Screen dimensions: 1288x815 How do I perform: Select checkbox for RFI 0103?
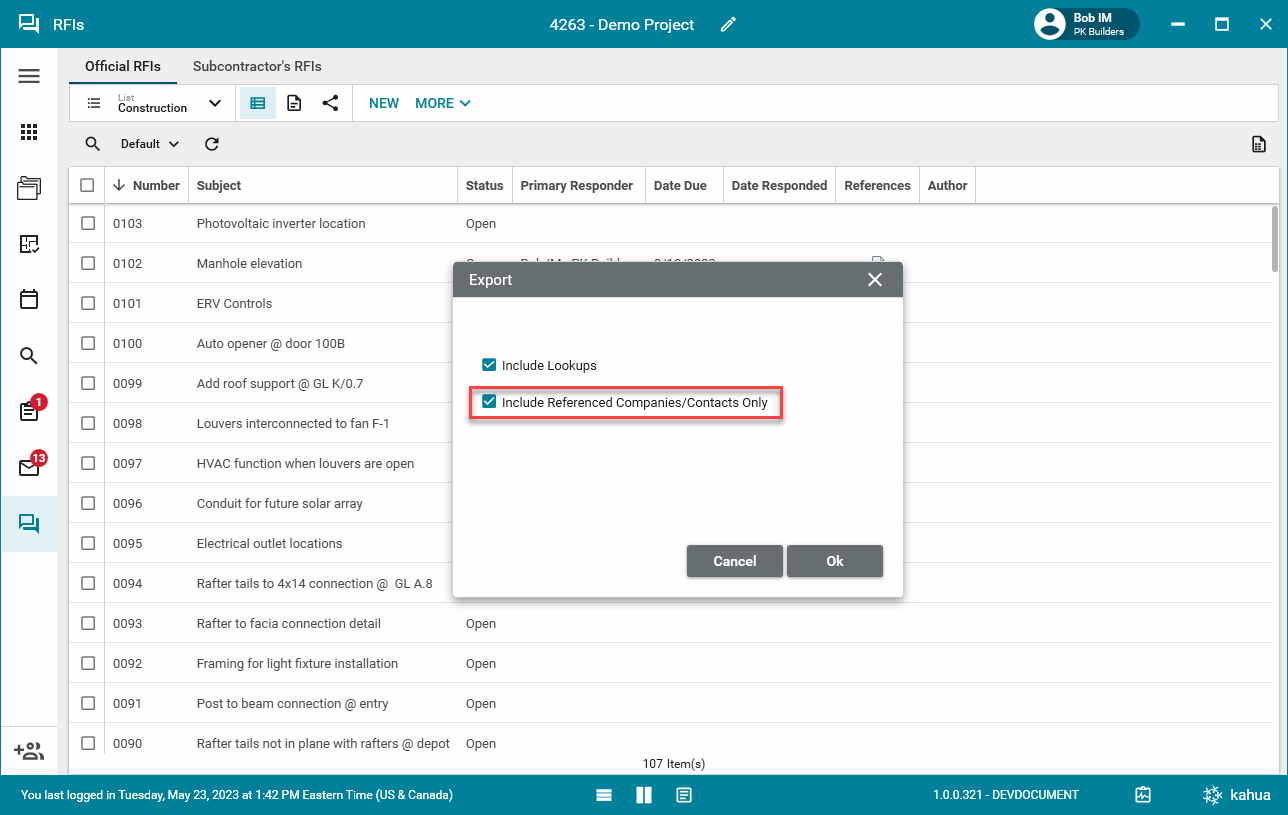88,224
